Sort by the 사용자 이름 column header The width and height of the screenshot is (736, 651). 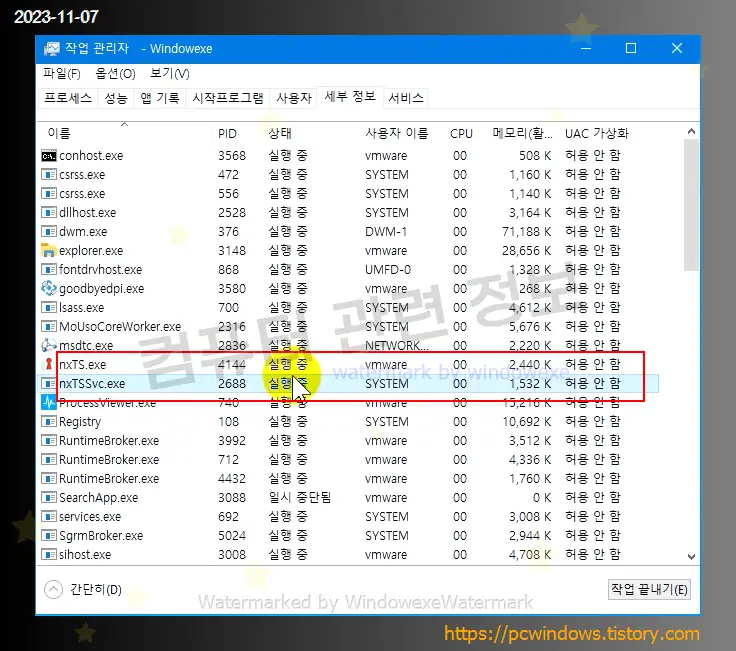[399, 133]
